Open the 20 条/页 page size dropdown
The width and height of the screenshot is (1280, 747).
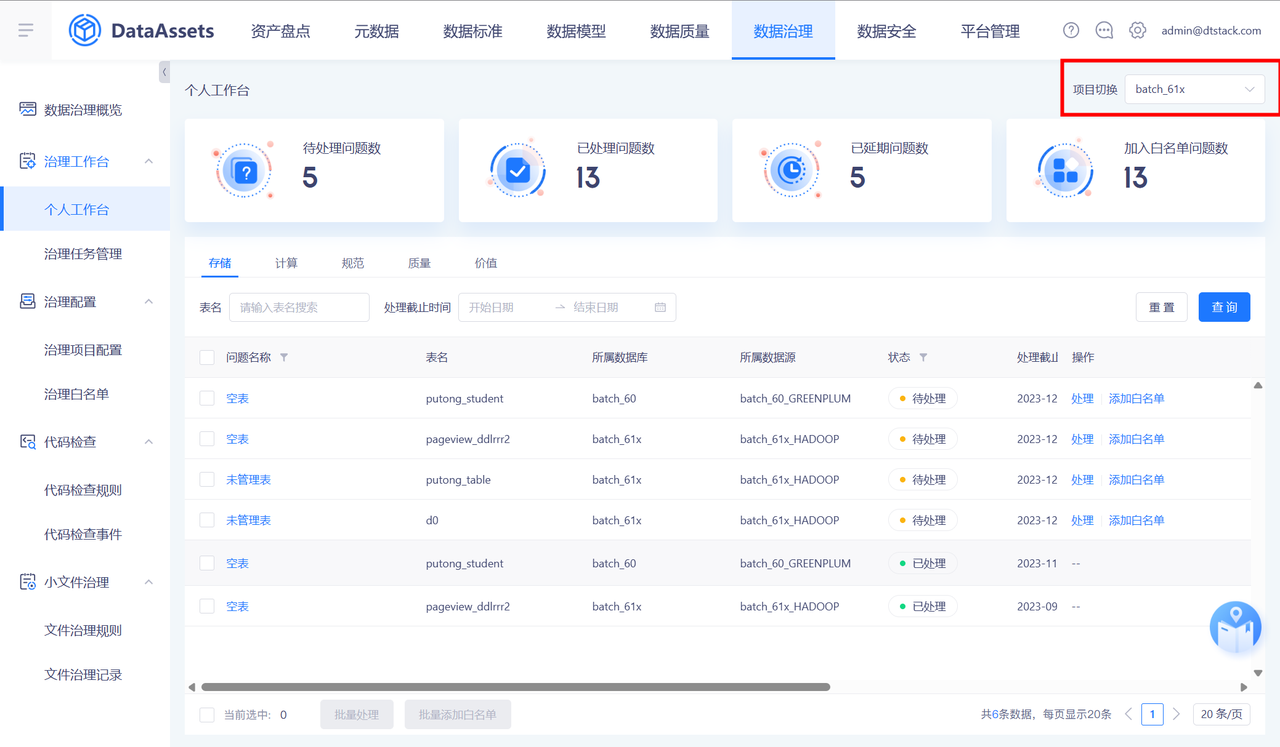(1221, 714)
